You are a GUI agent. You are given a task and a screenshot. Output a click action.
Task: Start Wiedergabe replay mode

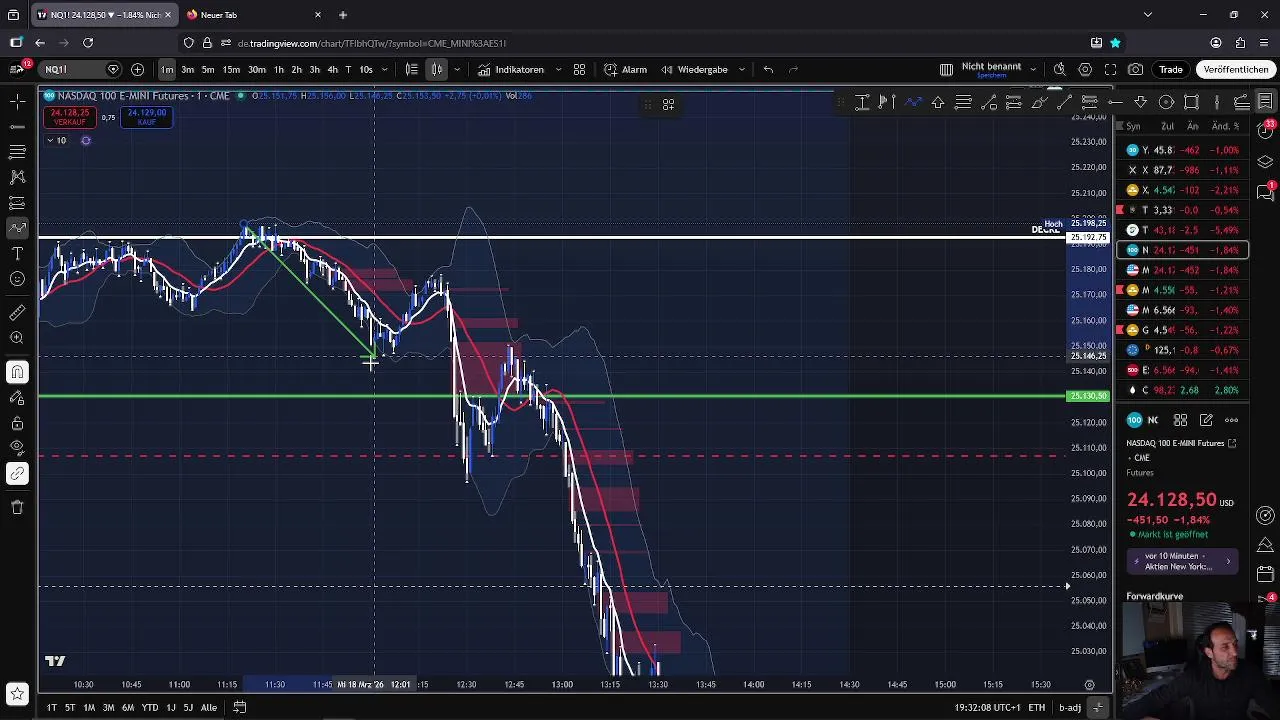[694, 69]
